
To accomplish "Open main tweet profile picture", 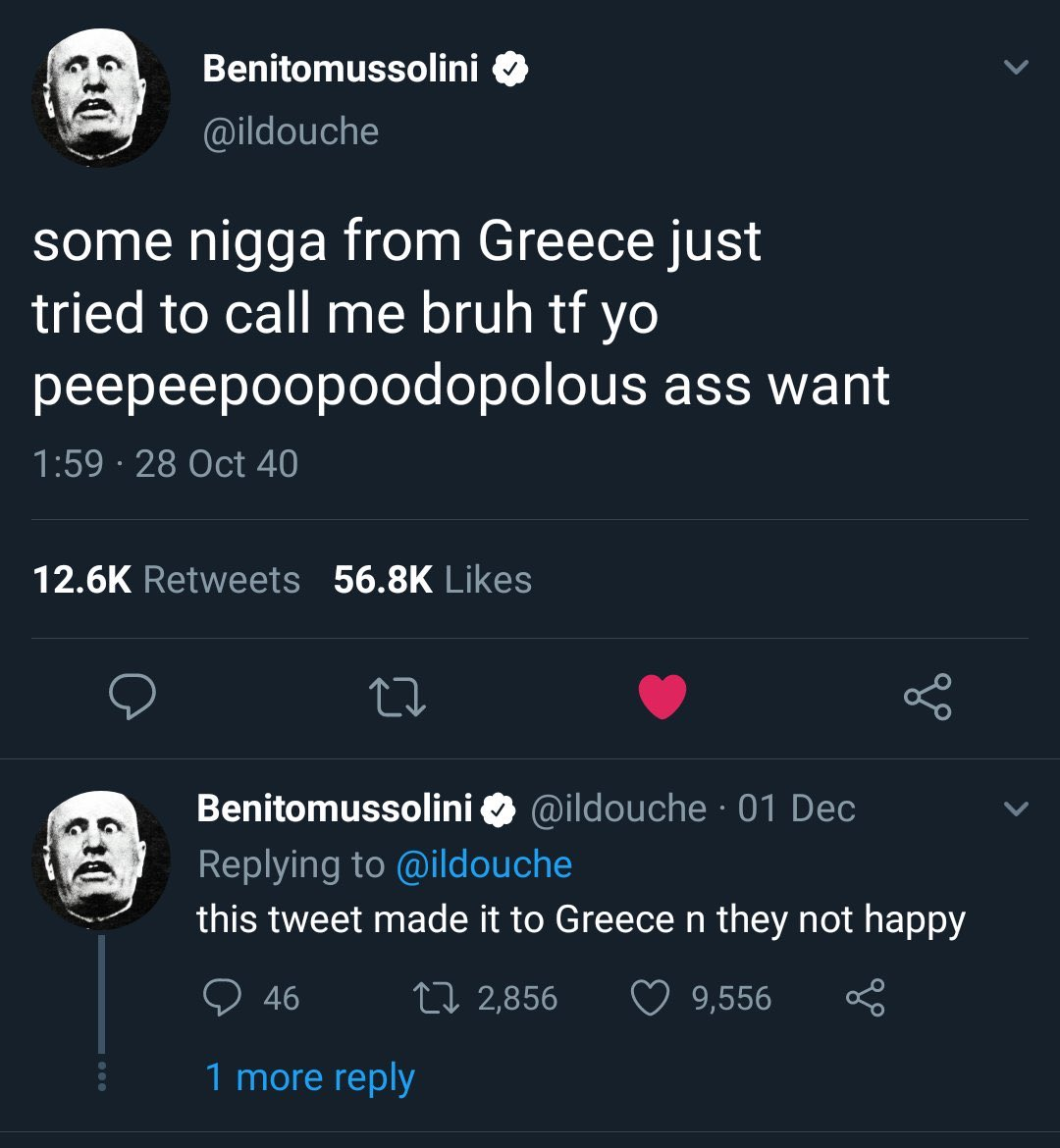I will (x=101, y=97).
